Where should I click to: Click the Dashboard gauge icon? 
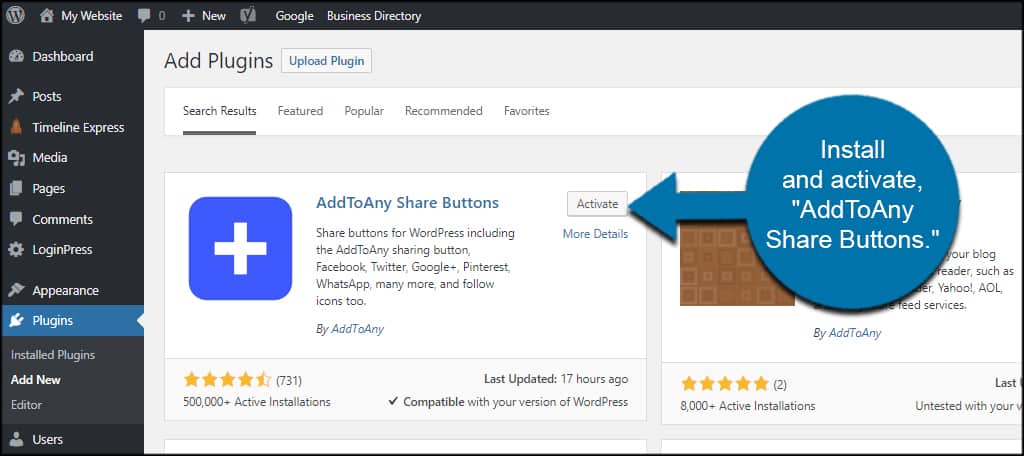(x=16, y=57)
